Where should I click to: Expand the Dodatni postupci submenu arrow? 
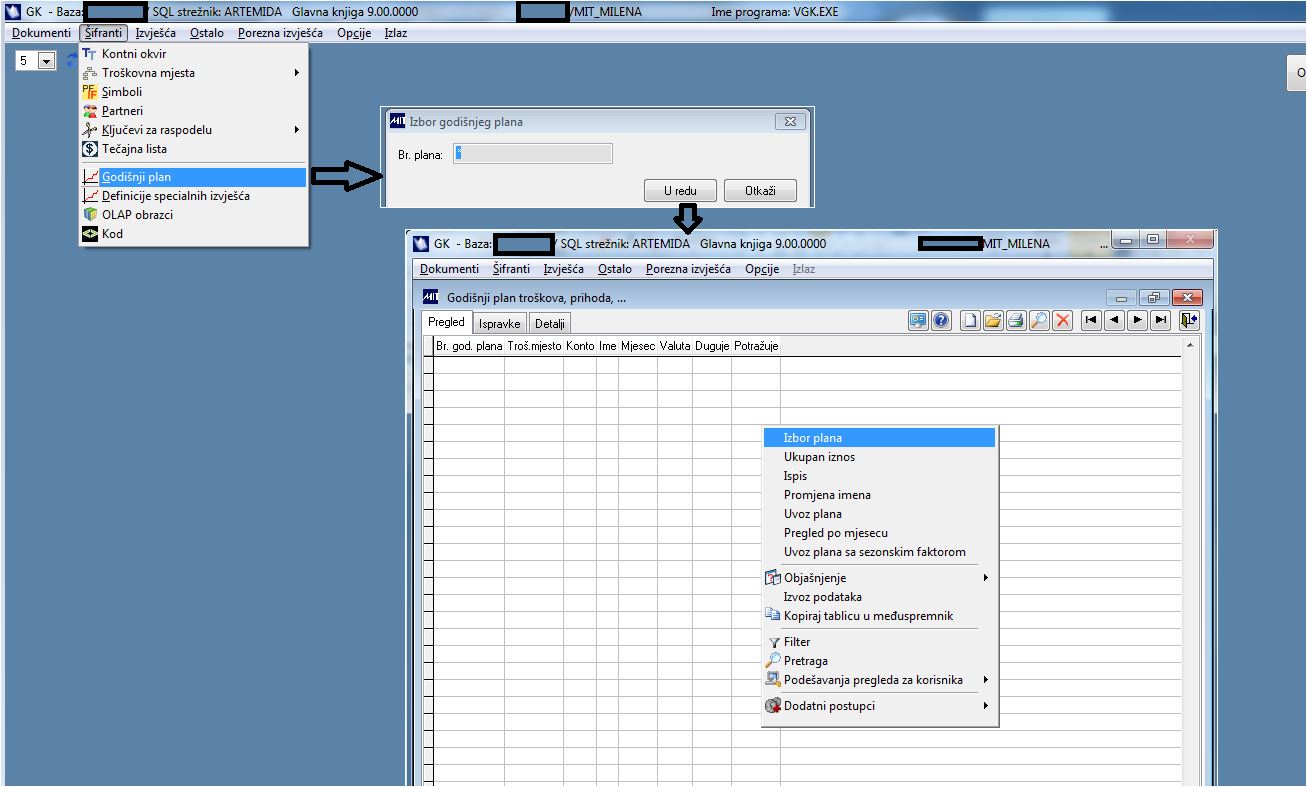(986, 706)
